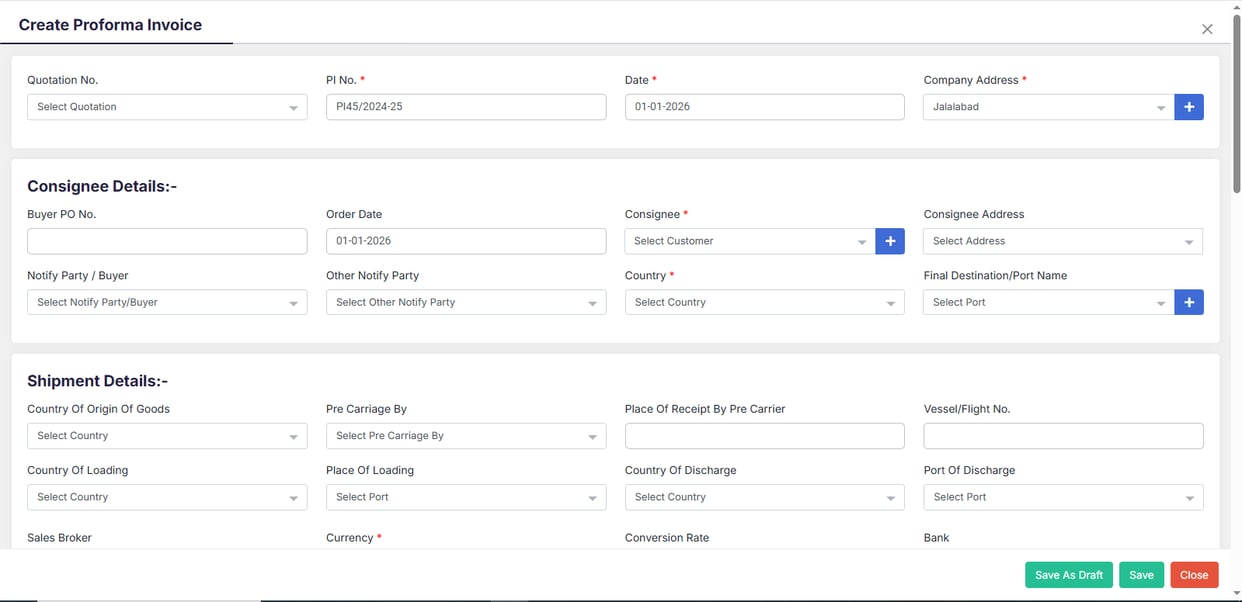Open the Select Pre Carriage By dropdown
The image size is (1242, 602).
pyautogui.click(x=465, y=435)
